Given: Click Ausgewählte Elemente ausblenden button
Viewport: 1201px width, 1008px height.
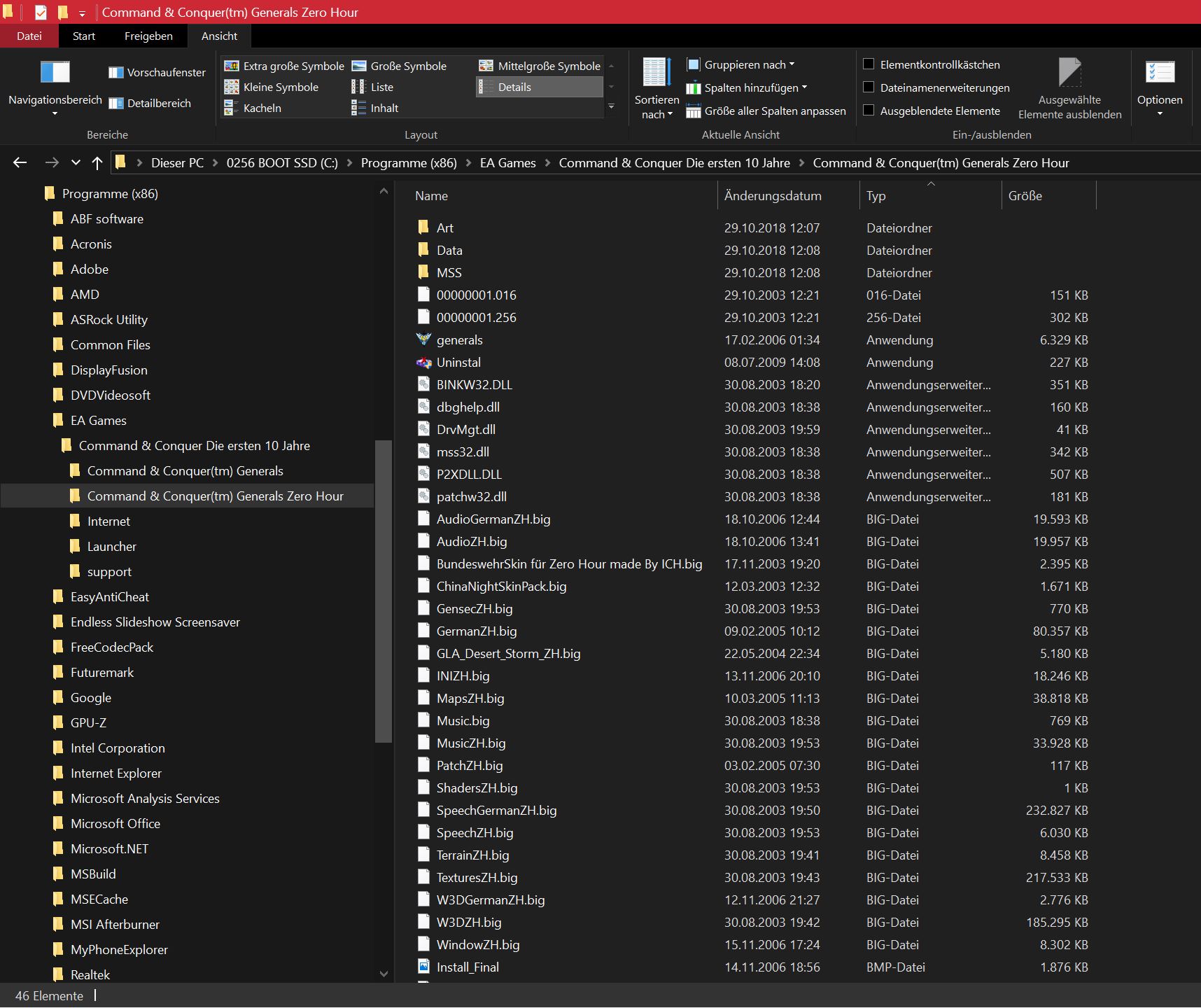Looking at the screenshot, I should point(1069,88).
